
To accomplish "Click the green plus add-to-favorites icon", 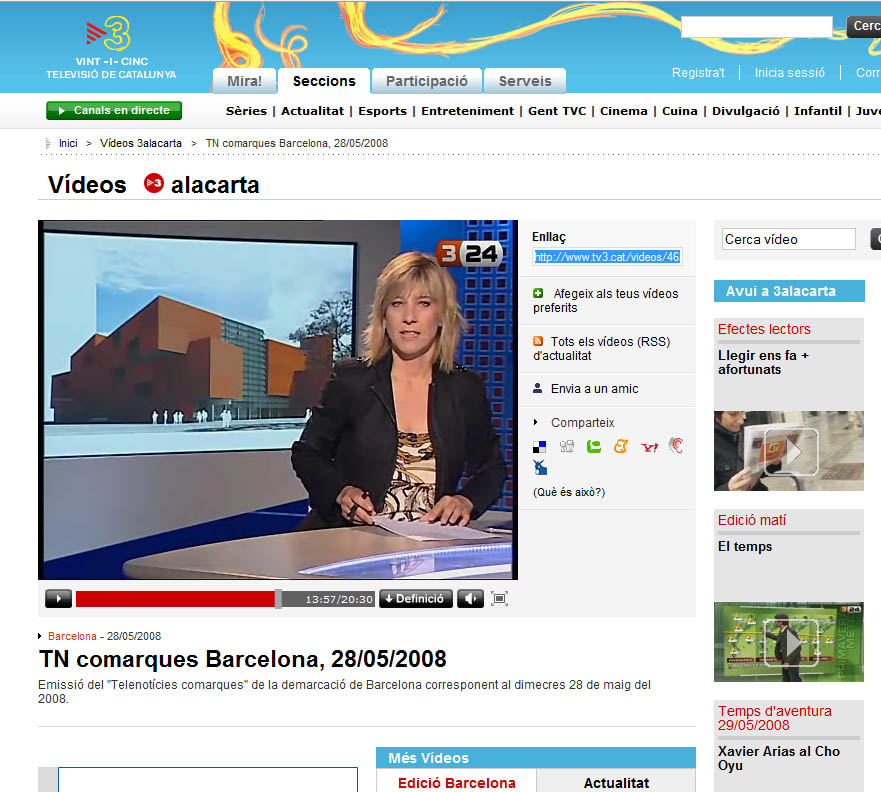I will pyautogui.click(x=538, y=293).
